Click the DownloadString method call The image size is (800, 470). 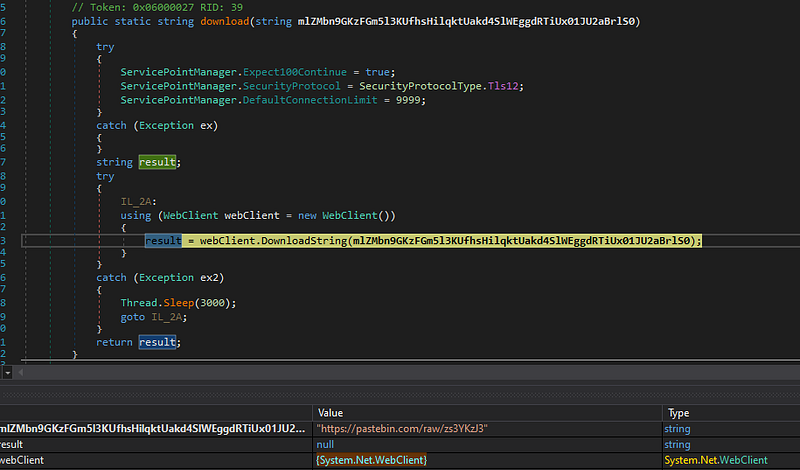click(304, 241)
